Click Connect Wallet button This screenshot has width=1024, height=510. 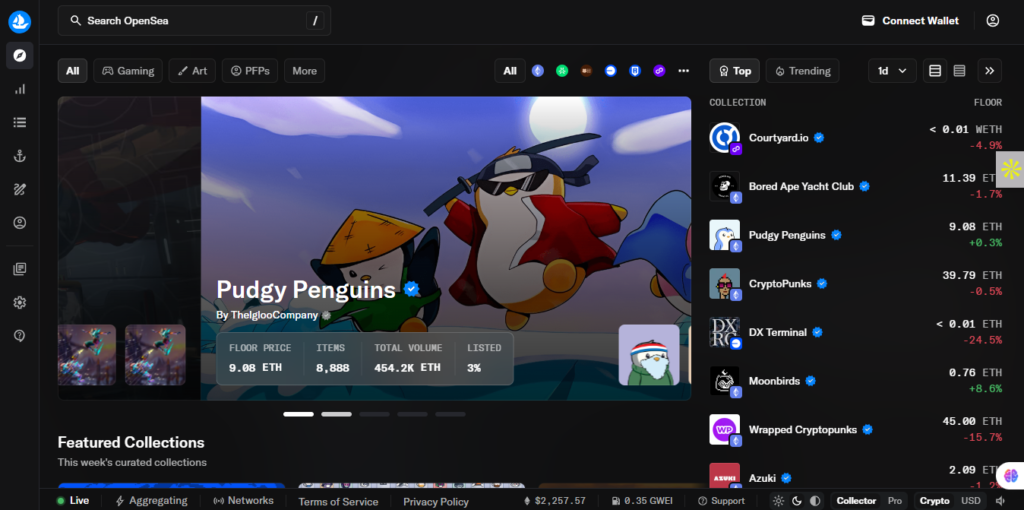[910, 21]
